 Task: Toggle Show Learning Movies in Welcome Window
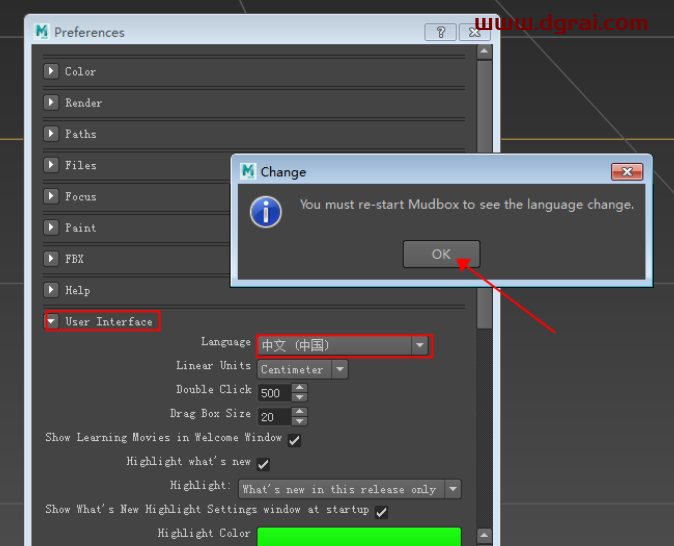[295, 440]
